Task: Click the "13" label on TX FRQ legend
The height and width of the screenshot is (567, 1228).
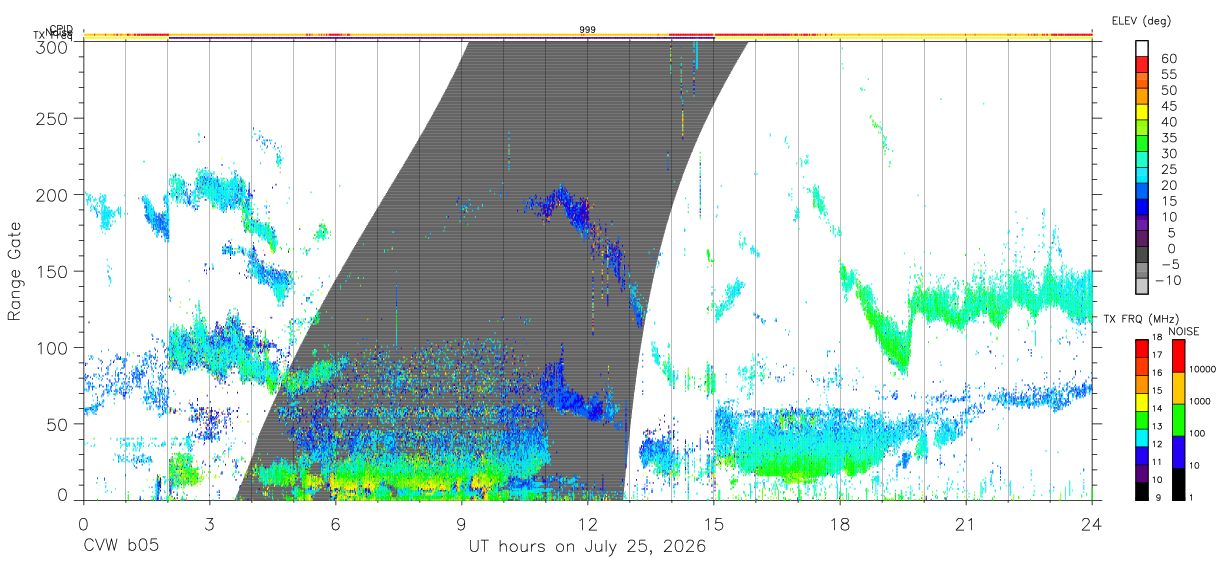Action: point(1157,426)
